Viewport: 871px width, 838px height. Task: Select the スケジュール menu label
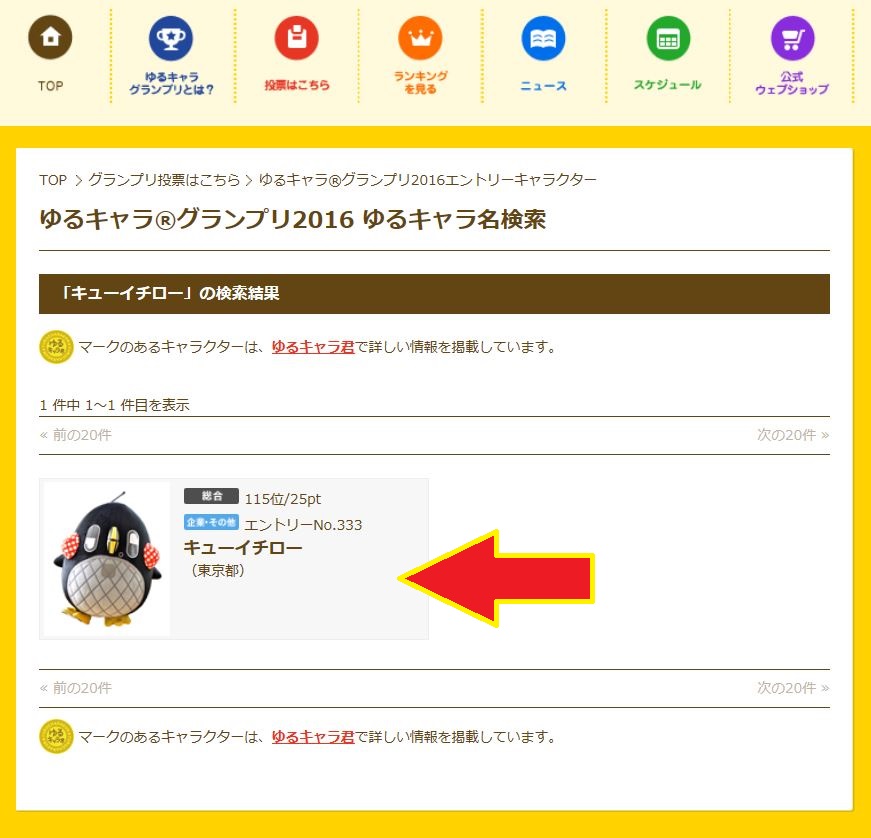[x=668, y=84]
